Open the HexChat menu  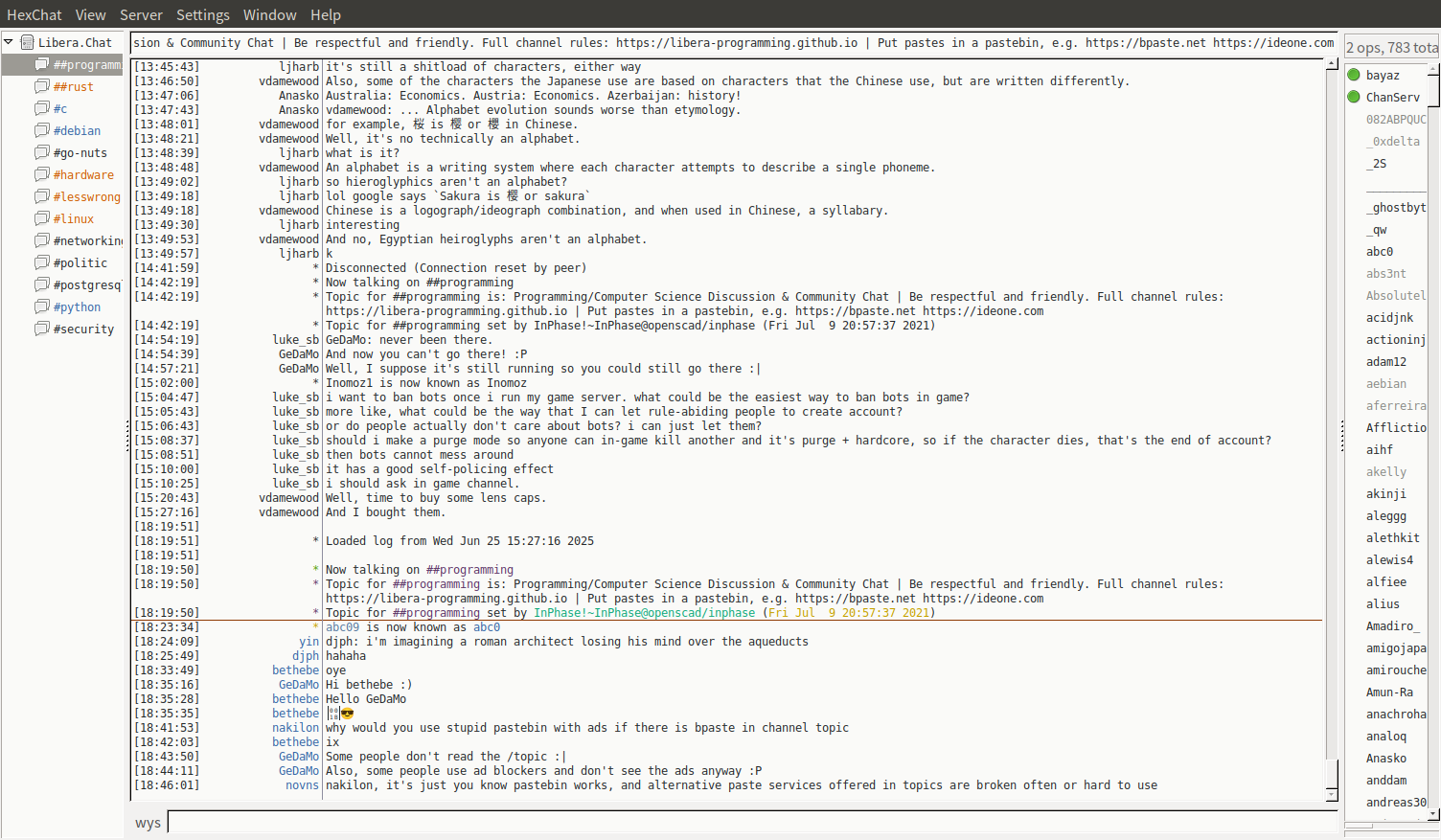[x=34, y=14]
